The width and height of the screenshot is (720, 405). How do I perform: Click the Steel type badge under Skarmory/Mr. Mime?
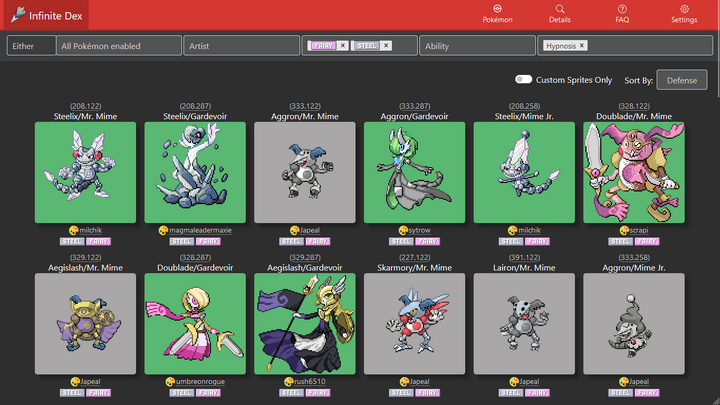click(x=401, y=393)
